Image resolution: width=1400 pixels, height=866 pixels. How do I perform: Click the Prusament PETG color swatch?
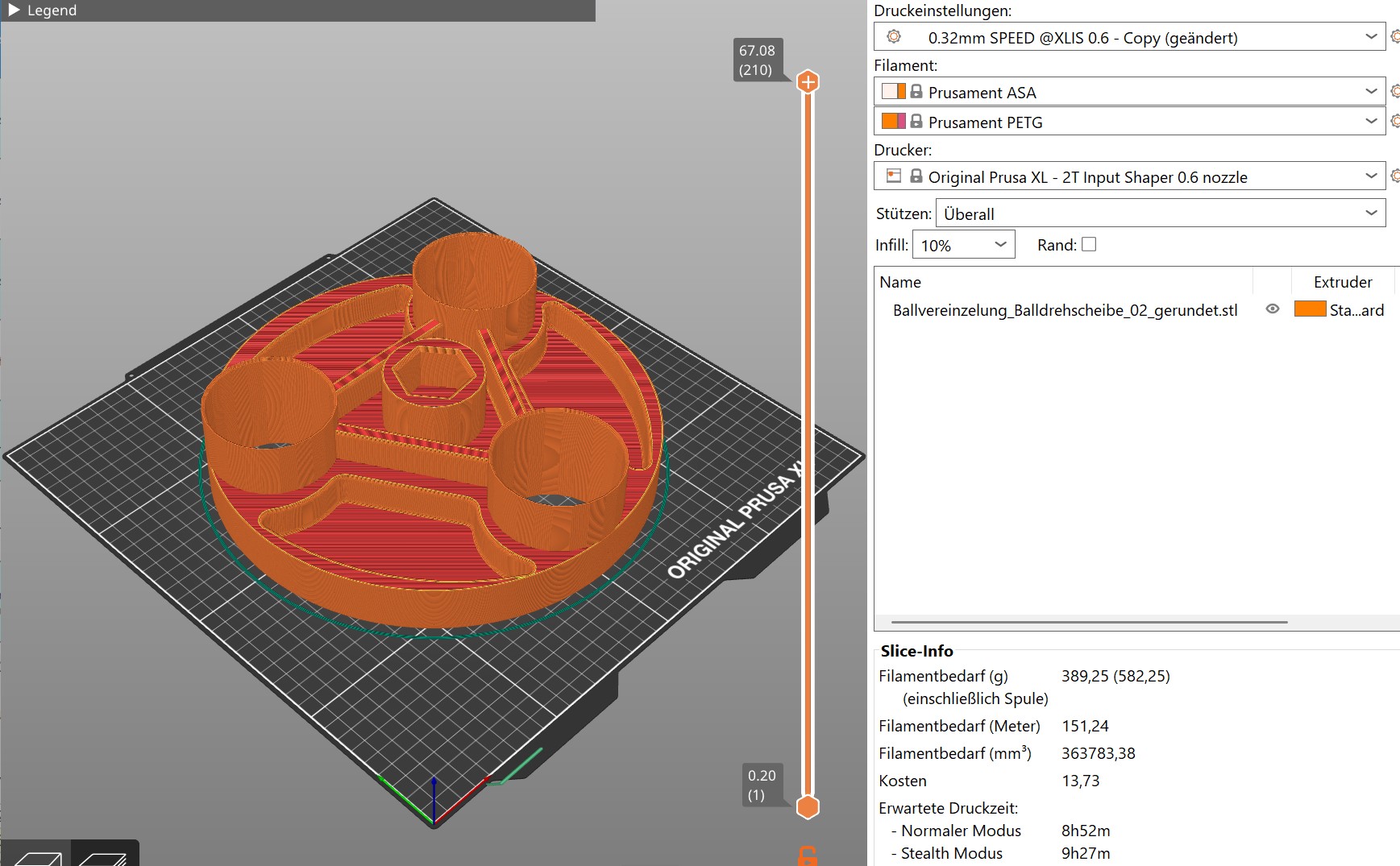[893, 121]
